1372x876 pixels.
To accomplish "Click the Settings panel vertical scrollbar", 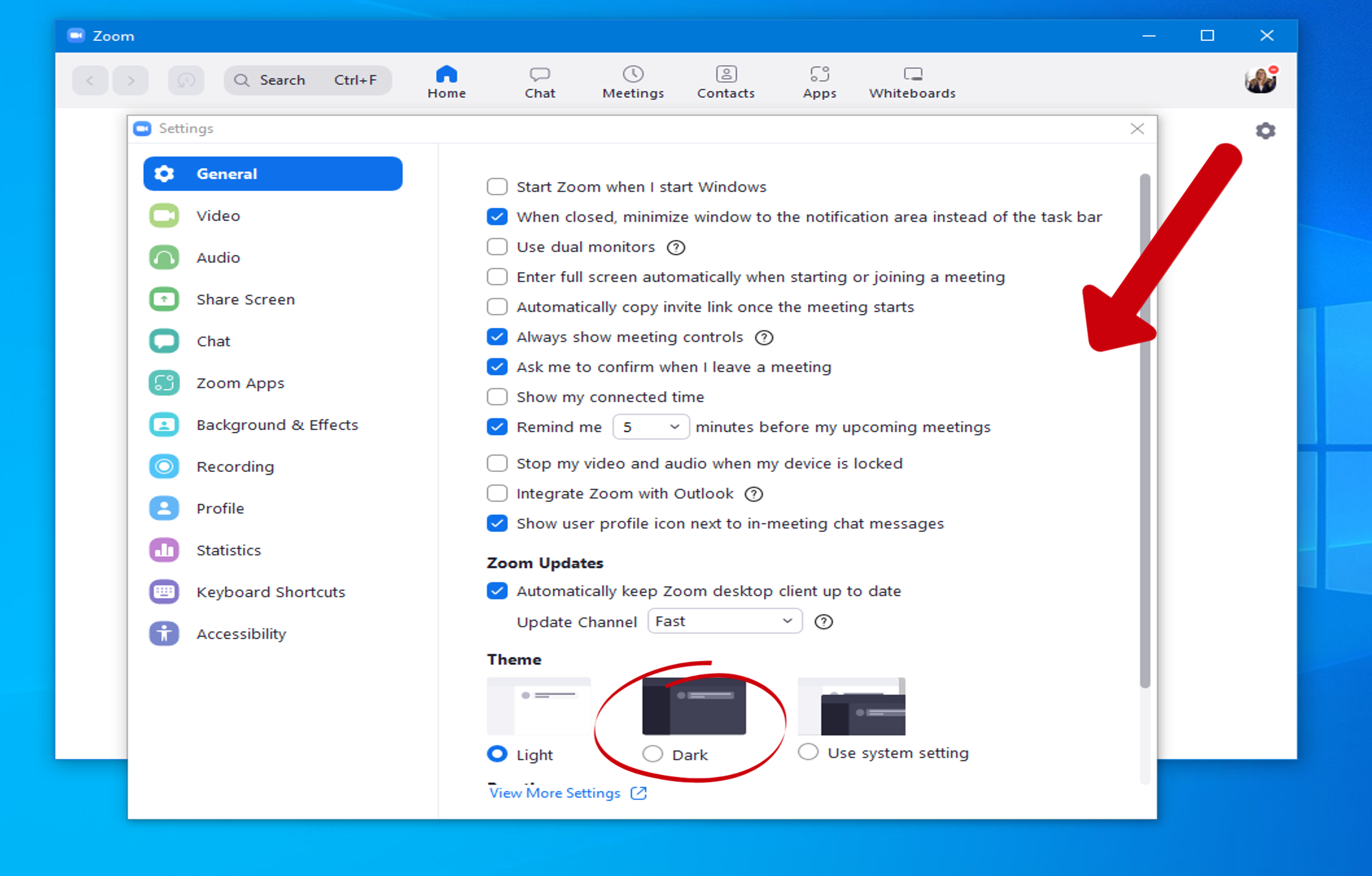I will coord(1145,431).
